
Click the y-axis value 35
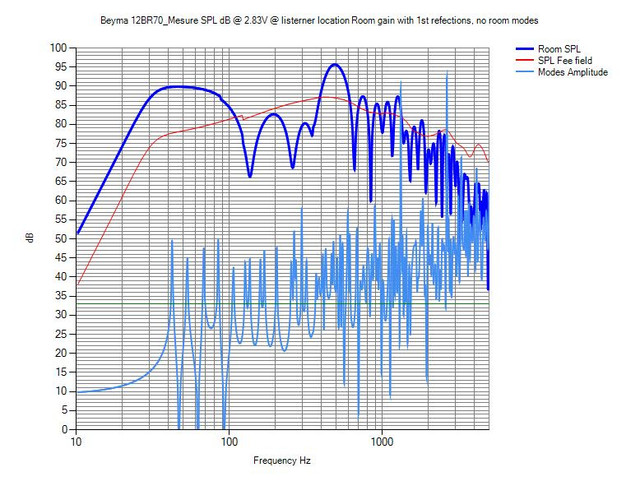pos(60,296)
